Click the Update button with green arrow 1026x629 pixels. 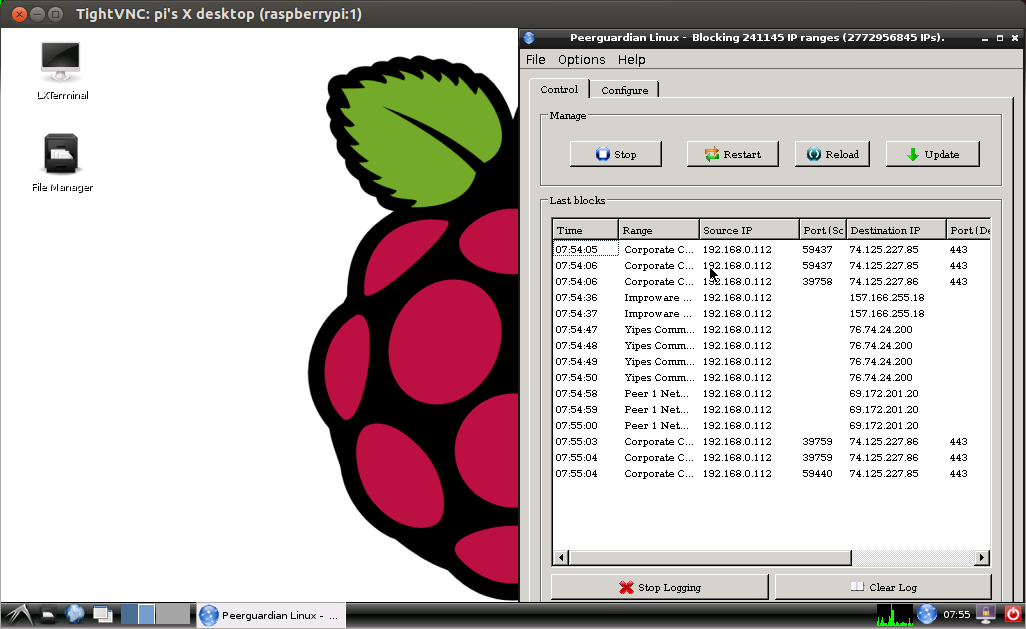coord(932,154)
